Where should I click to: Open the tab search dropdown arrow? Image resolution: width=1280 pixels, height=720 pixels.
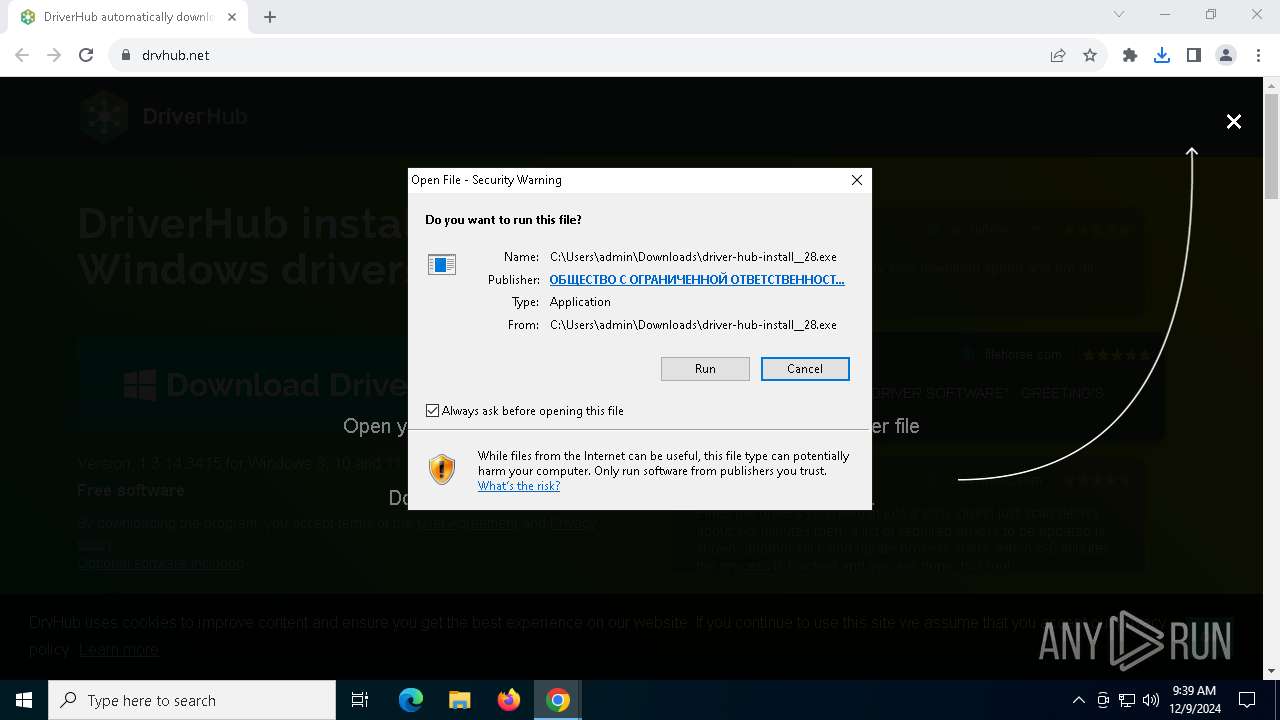[x=1119, y=15]
